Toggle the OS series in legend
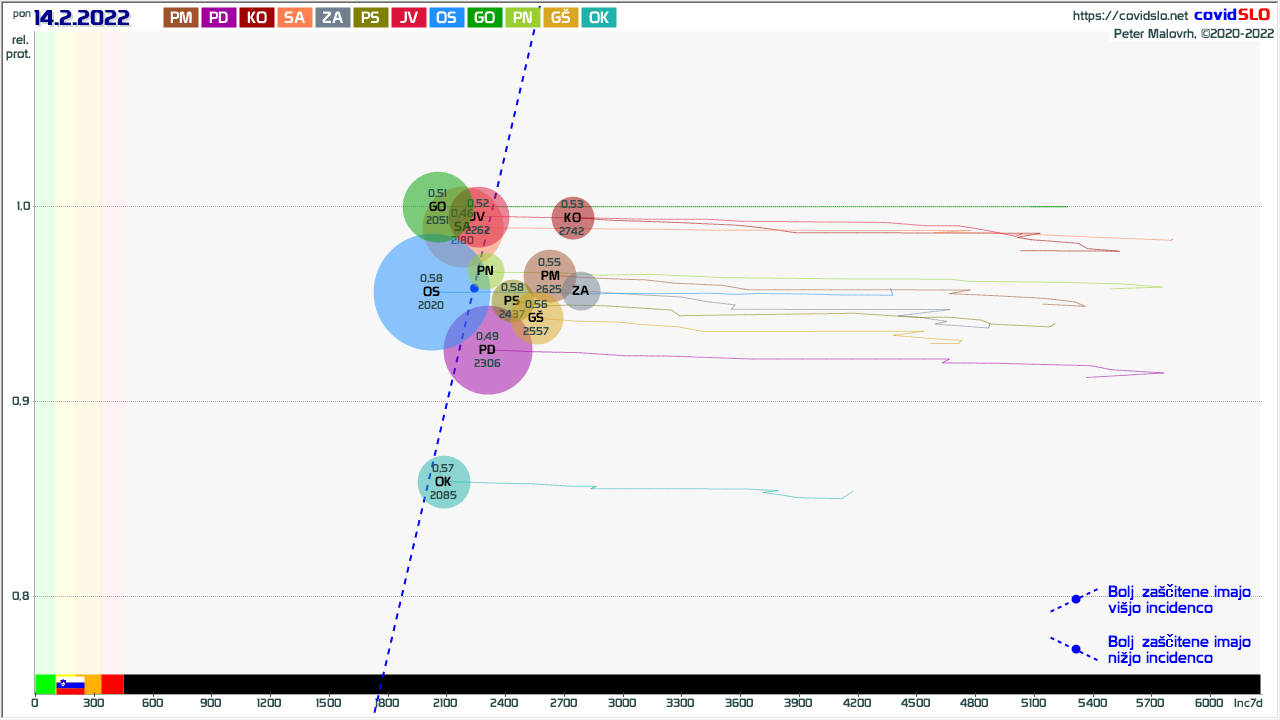Image resolution: width=1280 pixels, height=720 pixels. (447, 17)
